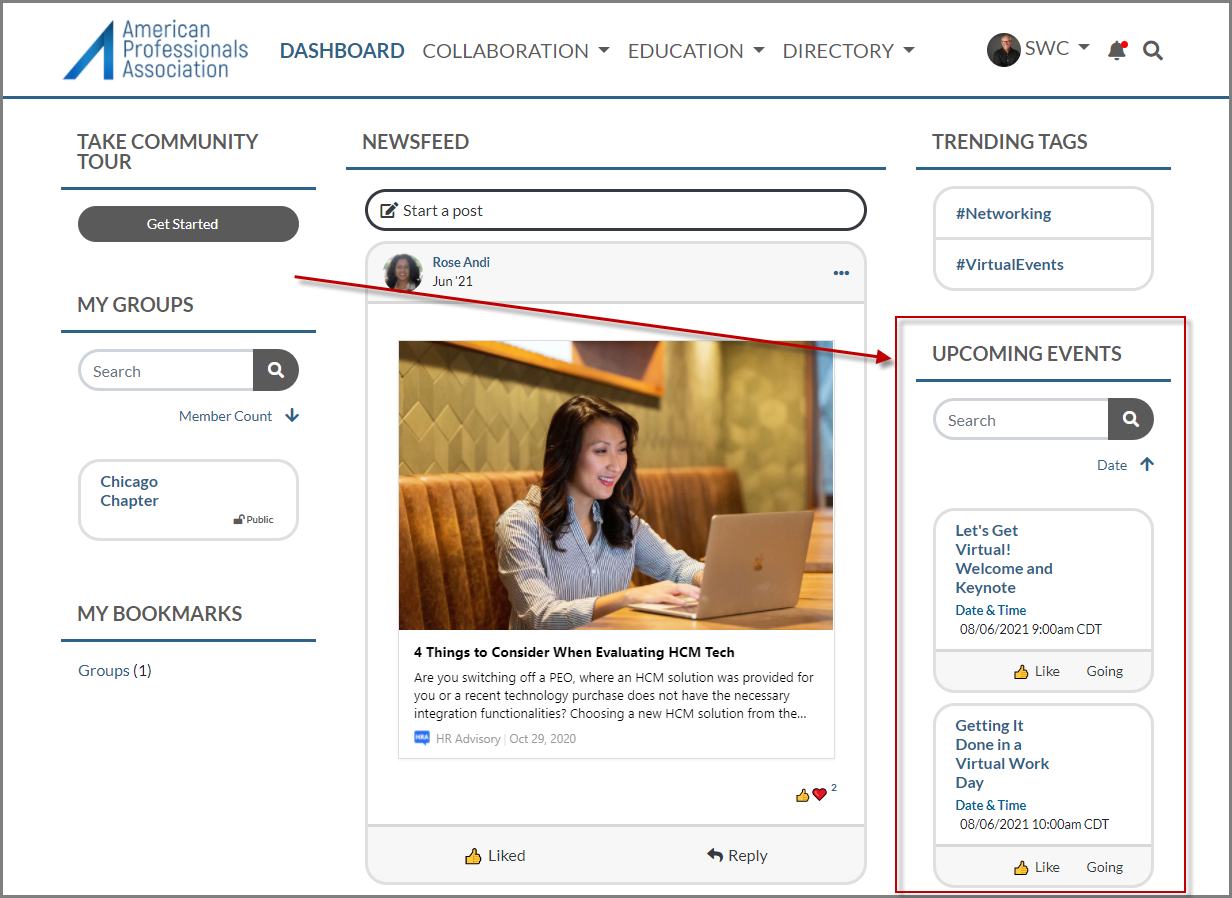This screenshot has width=1232, height=898.
Task: Click Get Started for community tour
Action: coord(188,224)
